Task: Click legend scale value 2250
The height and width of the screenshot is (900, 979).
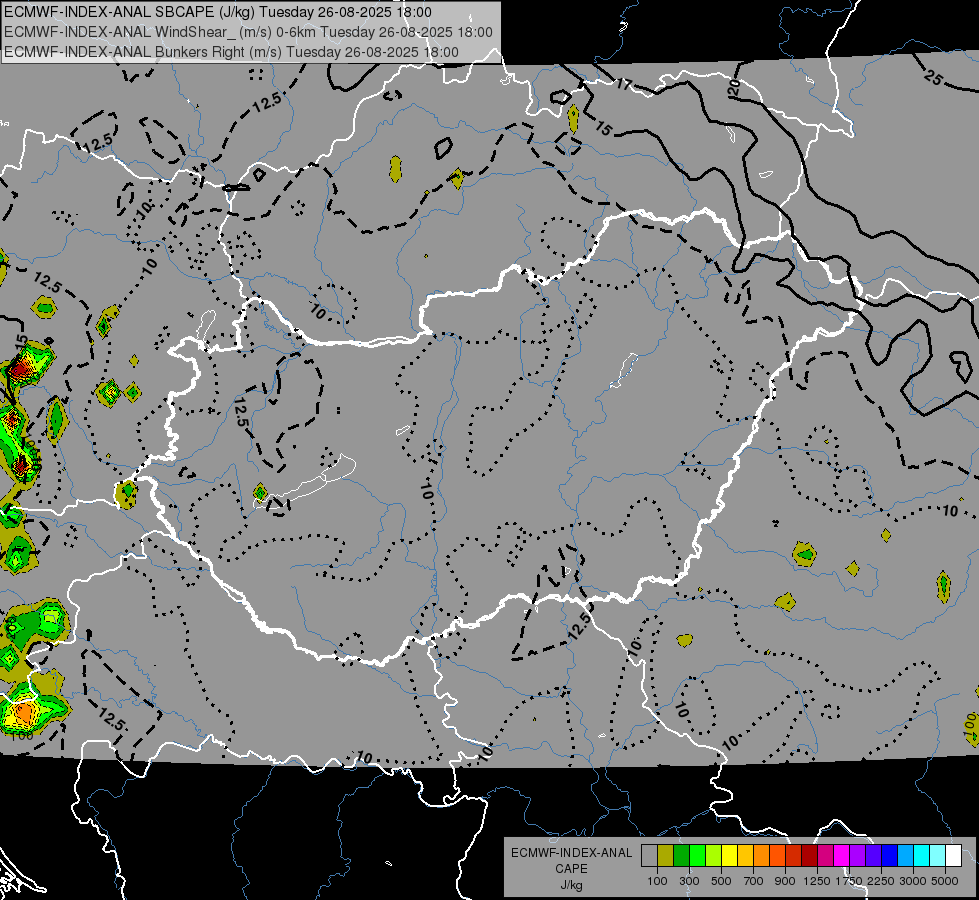Action: [882, 881]
